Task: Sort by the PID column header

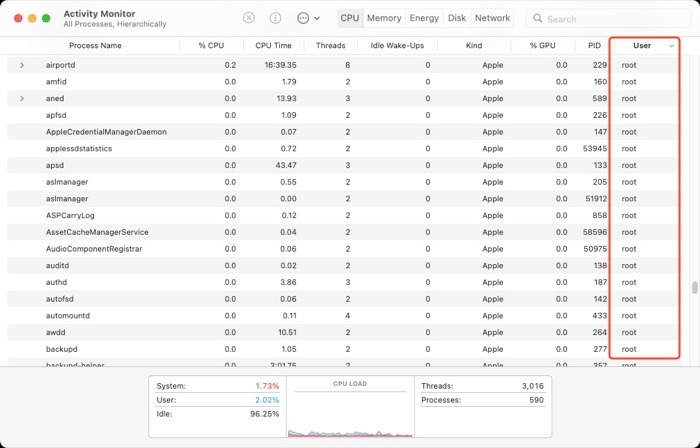Action: (x=595, y=45)
